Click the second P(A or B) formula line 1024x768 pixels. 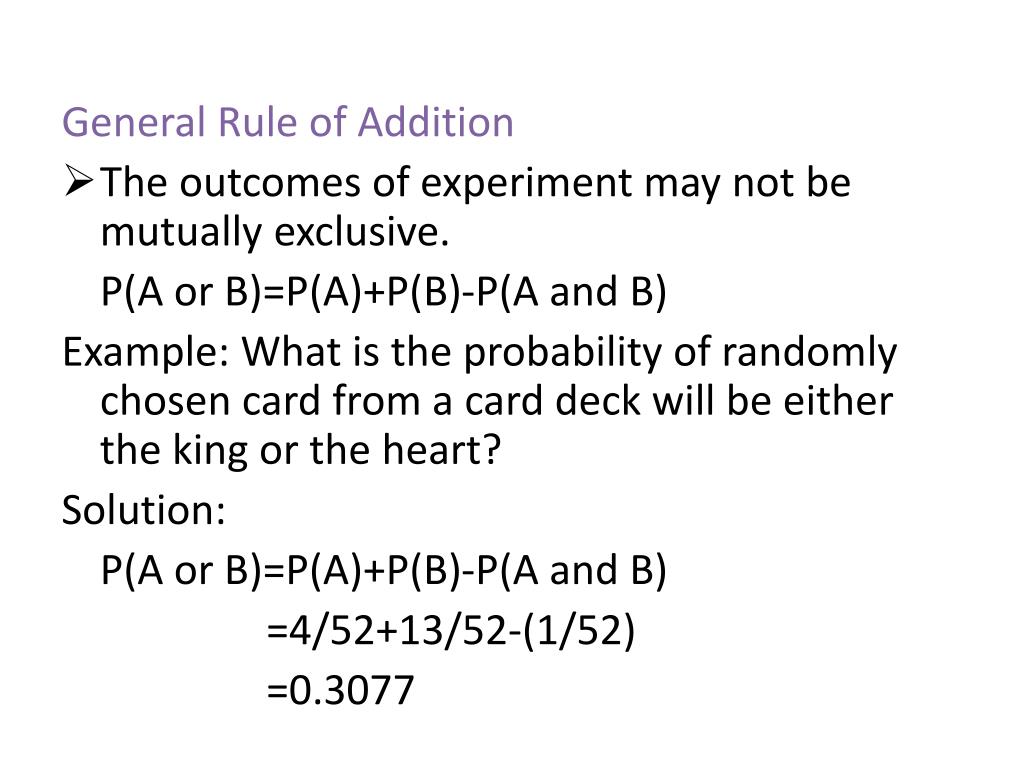pyautogui.click(x=384, y=571)
